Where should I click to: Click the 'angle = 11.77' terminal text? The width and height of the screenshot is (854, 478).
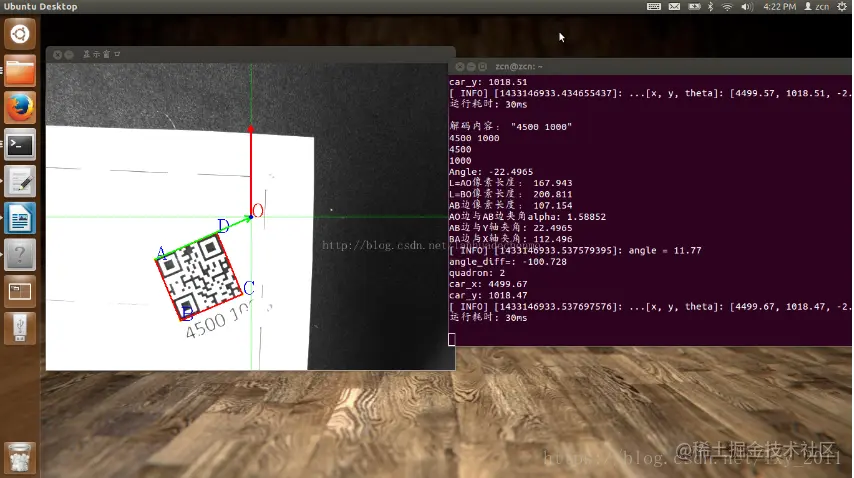pyautogui.click(x=664, y=250)
